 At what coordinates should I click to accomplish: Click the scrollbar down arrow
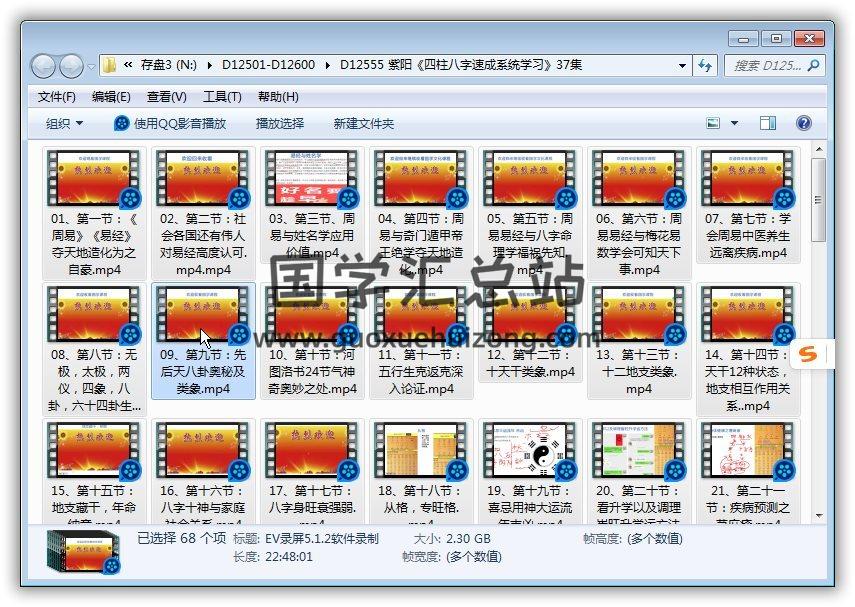tap(818, 515)
